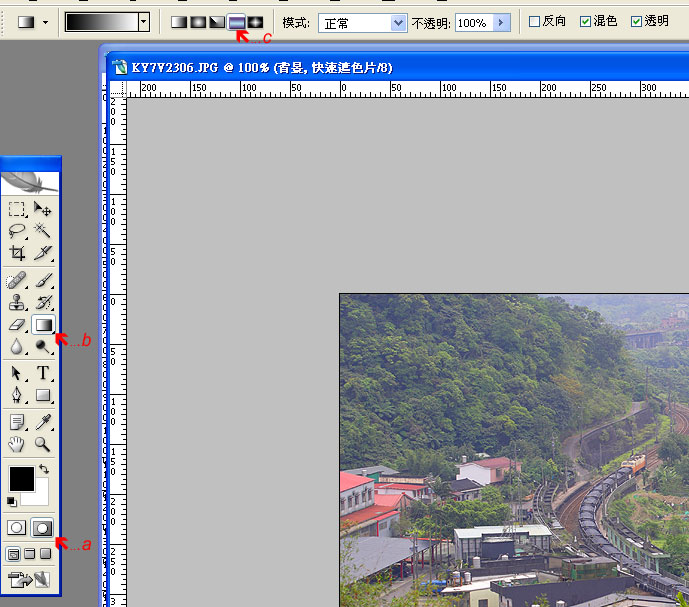
Task: Select the Healing Brush tool
Action: pos(17,280)
